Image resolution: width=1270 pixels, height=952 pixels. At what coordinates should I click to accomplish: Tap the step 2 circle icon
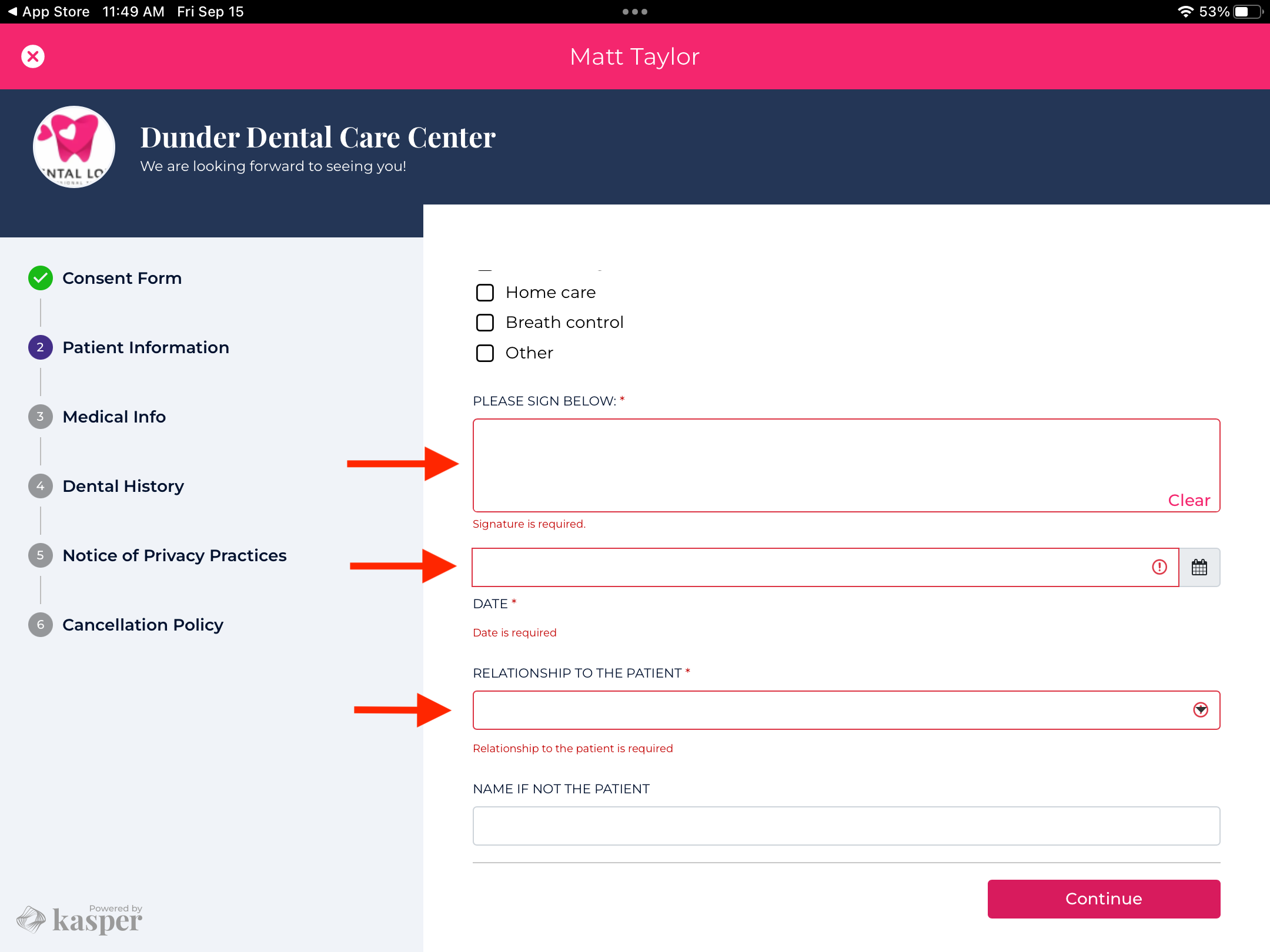(41, 347)
